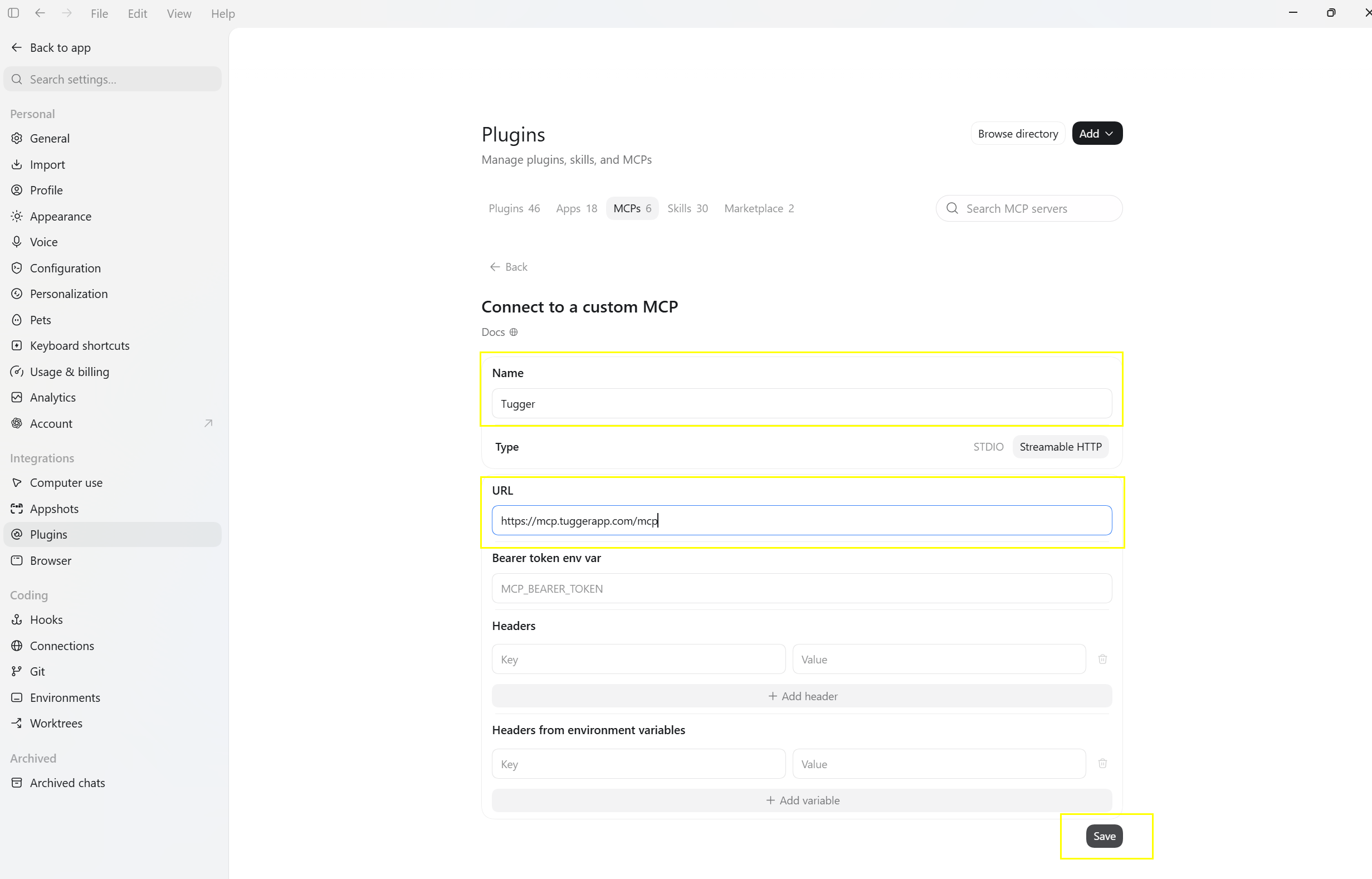Open Keyboard shortcuts icon
Screen dimensions: 1372x879
tap(17, 346)
